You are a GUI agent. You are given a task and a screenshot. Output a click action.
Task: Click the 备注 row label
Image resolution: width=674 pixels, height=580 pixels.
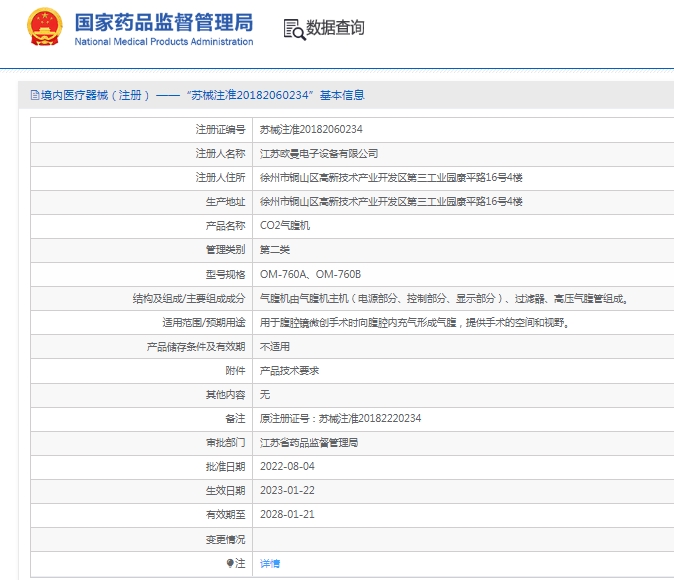click(x=236, y=418)
